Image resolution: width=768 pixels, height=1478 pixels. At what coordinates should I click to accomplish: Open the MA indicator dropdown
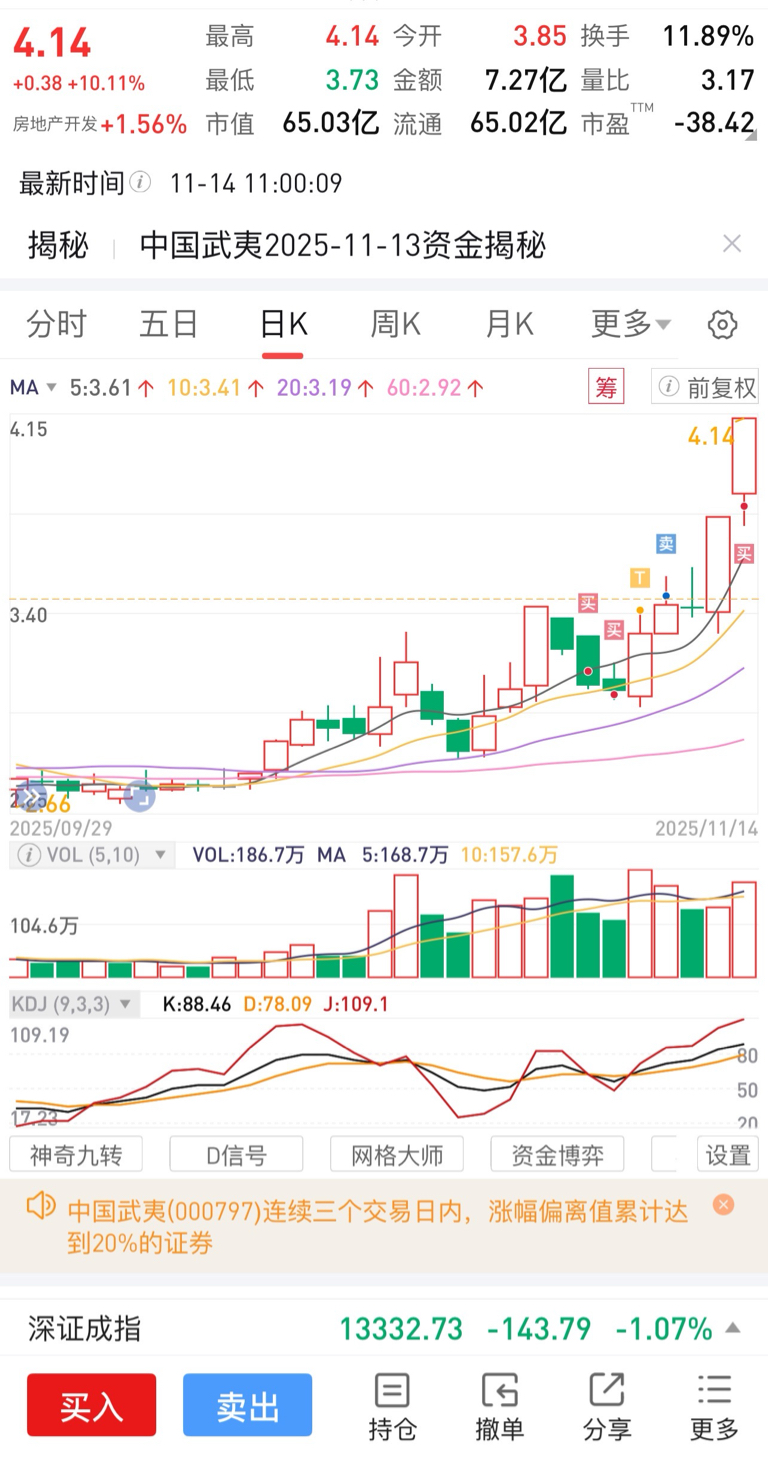click(34, 387)
